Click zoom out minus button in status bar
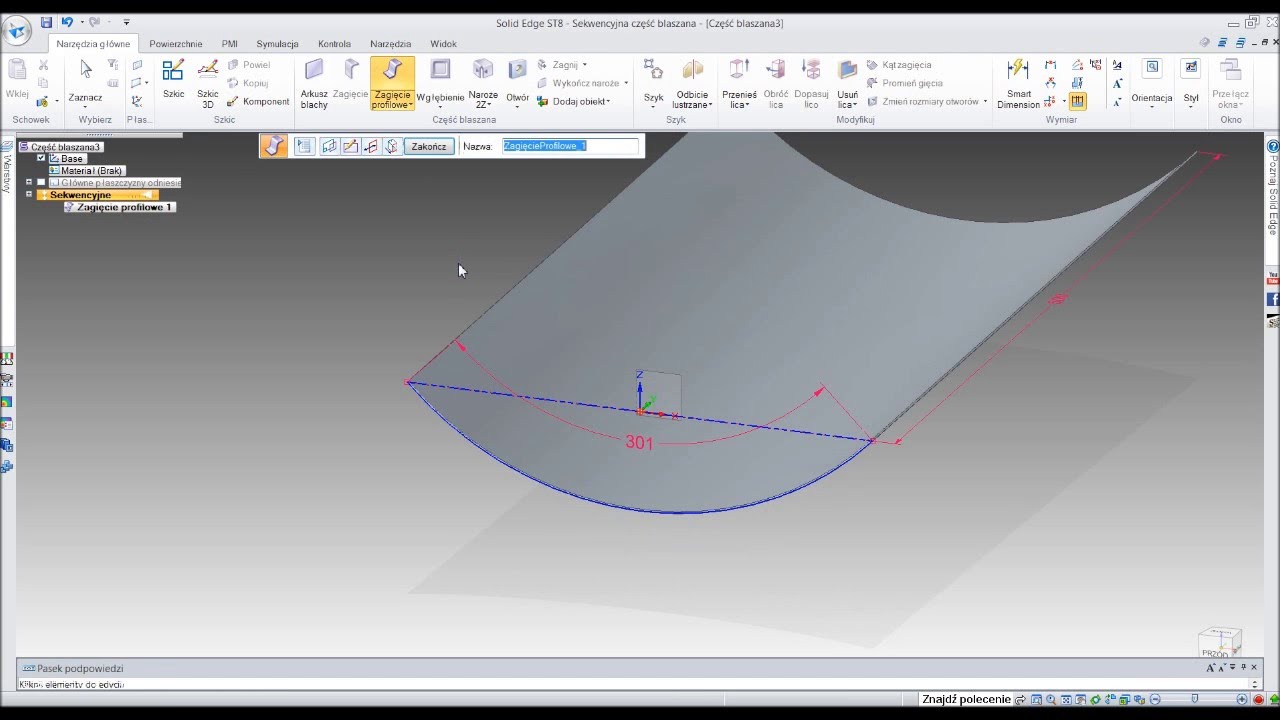The image size is (1280, 720). (1155, 699)
